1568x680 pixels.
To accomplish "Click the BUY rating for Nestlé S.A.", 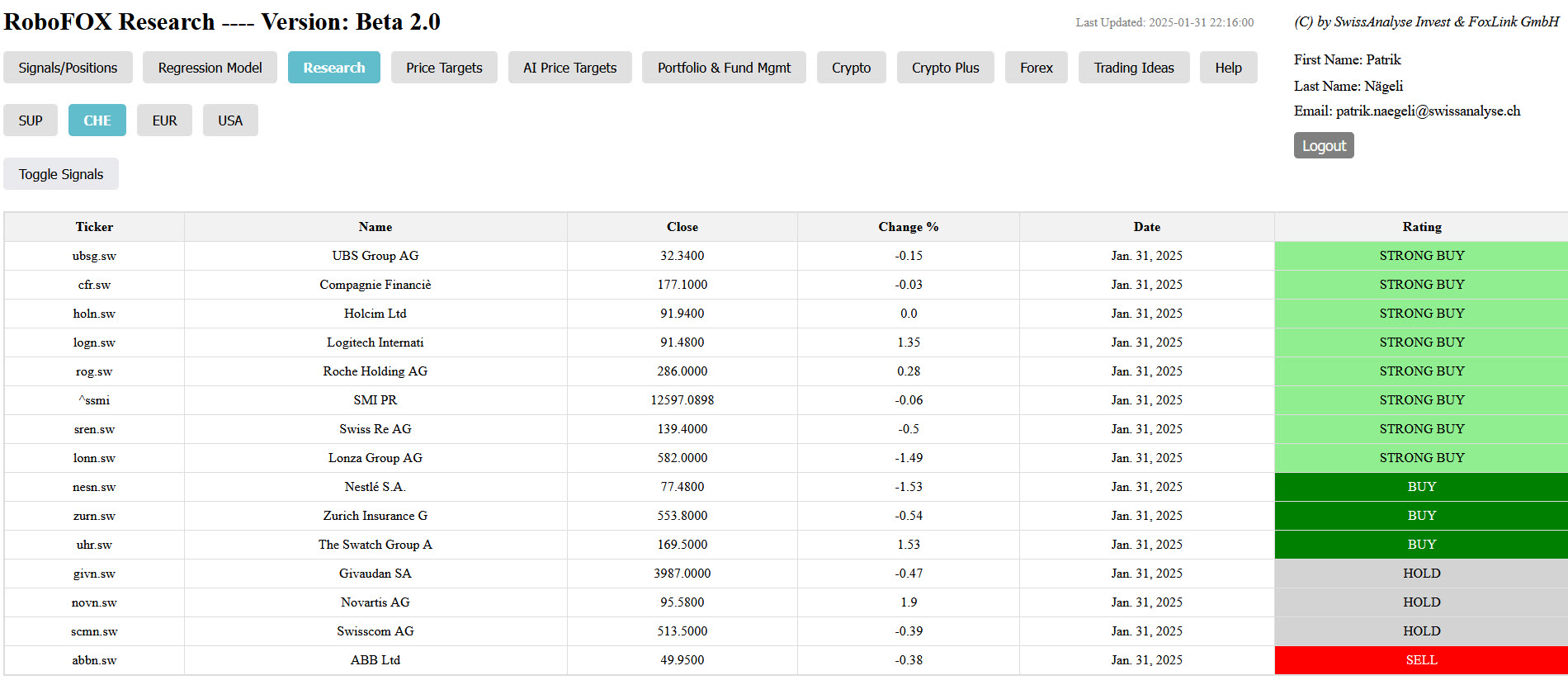I will pyautogui.click(x=1422, y=487).
